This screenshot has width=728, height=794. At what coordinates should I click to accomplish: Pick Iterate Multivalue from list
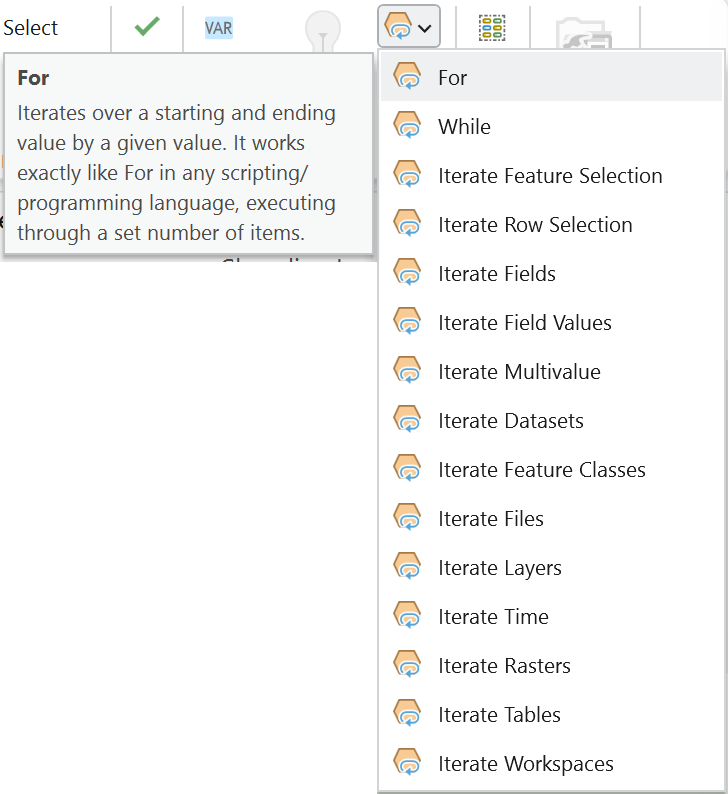(551, 372)
